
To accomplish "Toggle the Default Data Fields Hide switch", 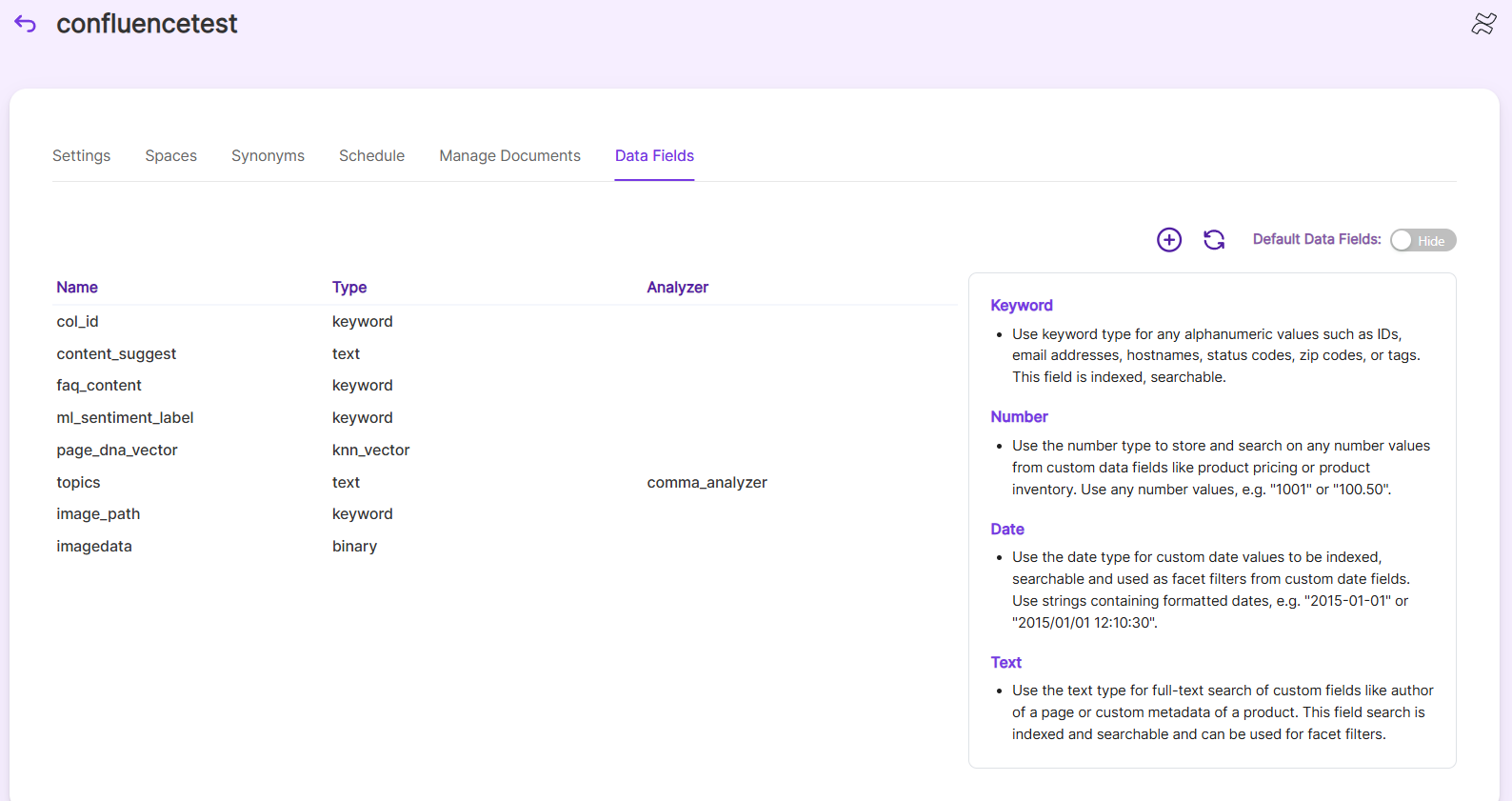I will (x=1422, y=240).
